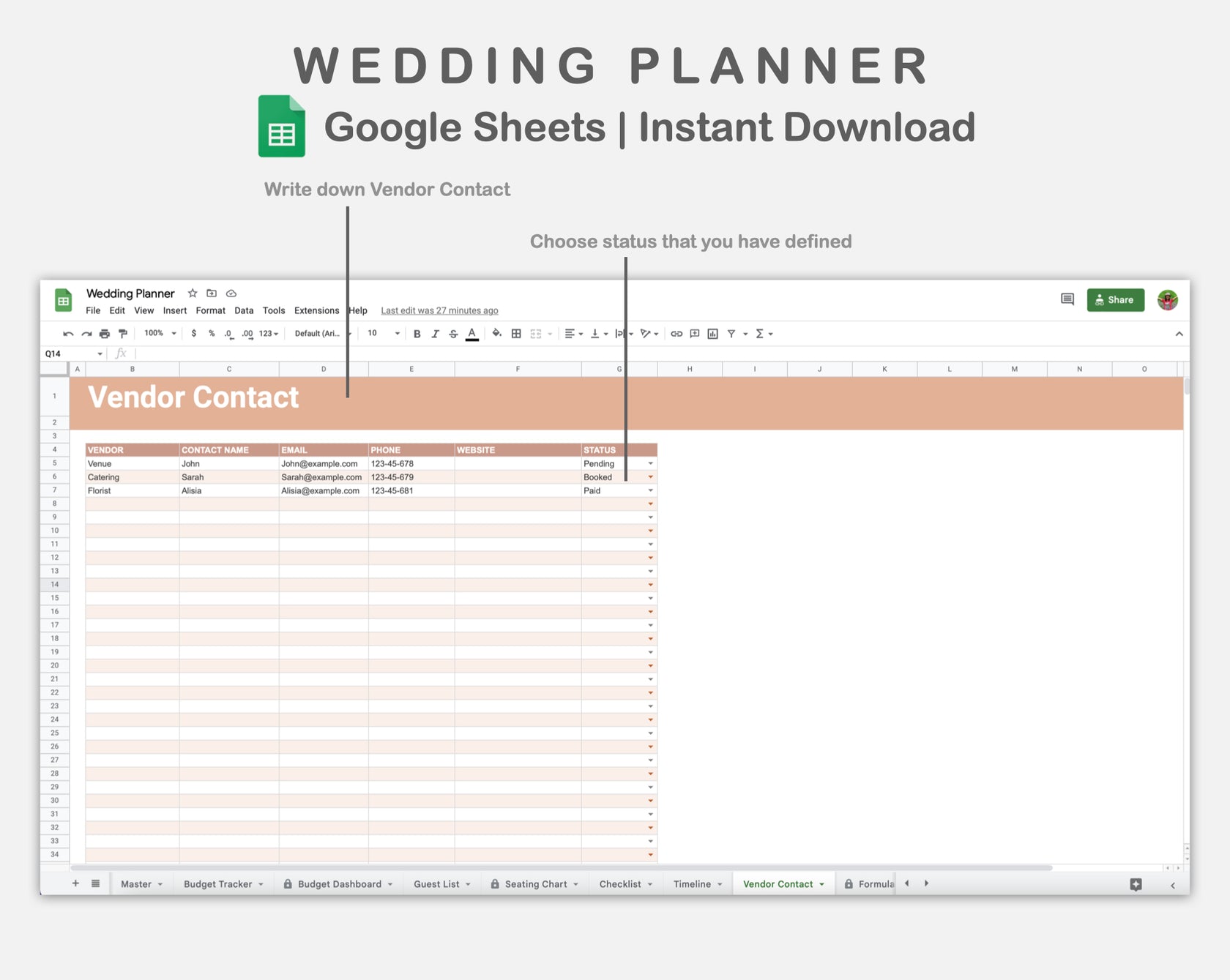Image resolution: width=1230 pixels, height=980 pixels.
Task: Click the Insert comment icon
Action: 693,333
